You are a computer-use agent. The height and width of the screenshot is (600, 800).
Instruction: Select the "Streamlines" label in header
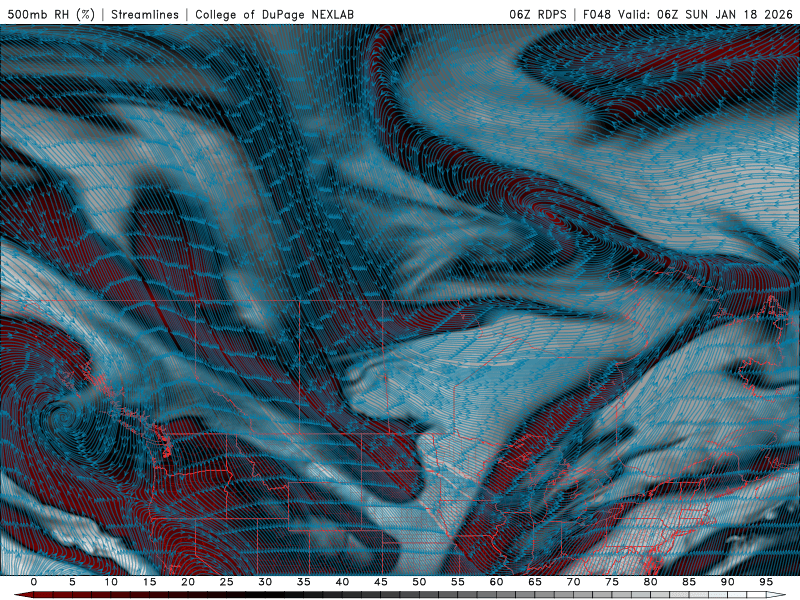pyautogui.click(x=145, y=14)
